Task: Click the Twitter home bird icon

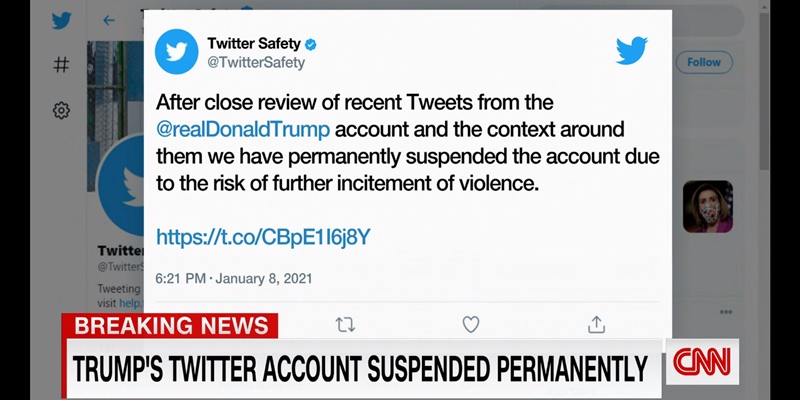Action: [x=62, y=21]
